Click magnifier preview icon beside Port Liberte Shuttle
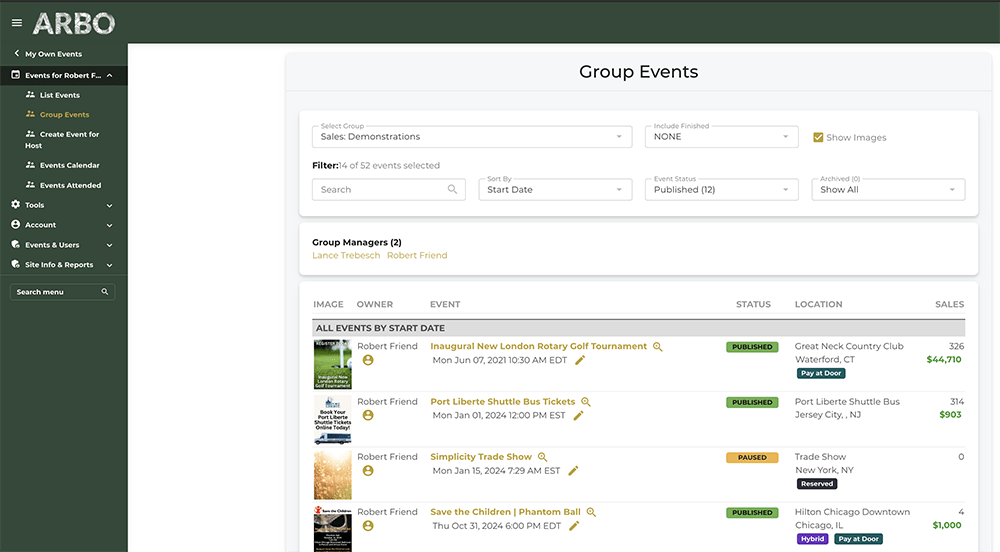This screenshot has height=552, width=1000. [585, 402]
